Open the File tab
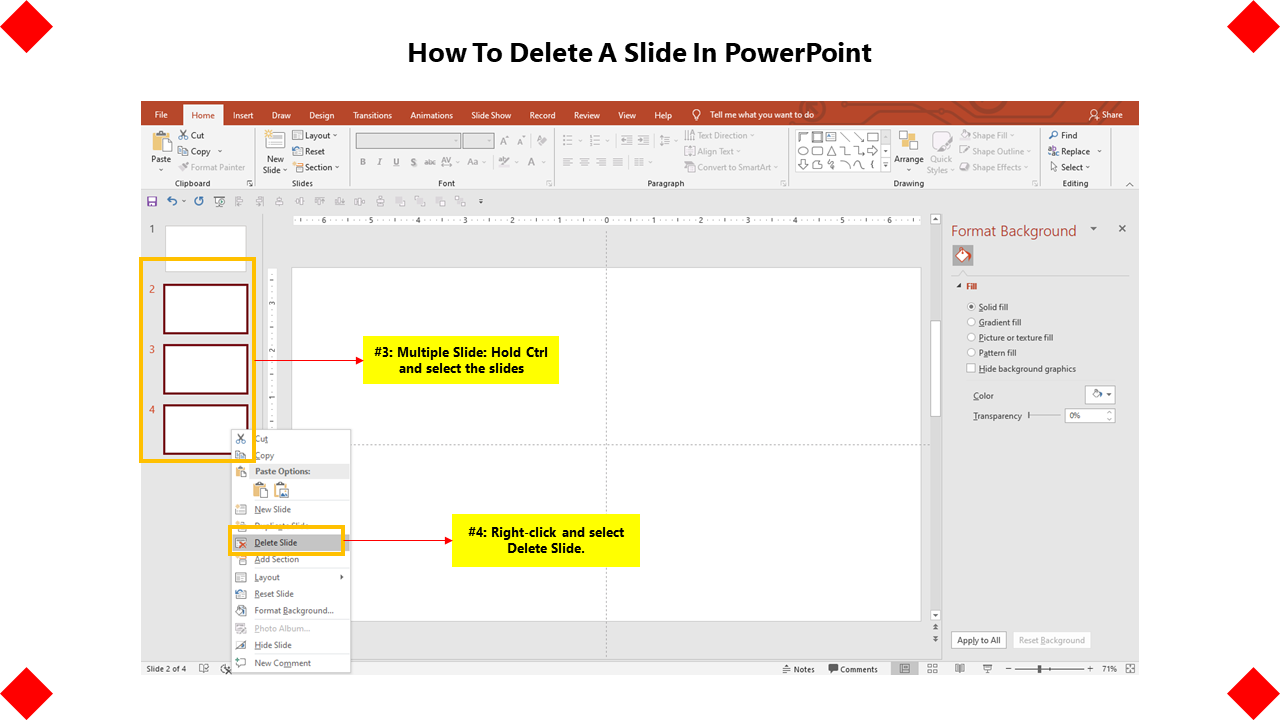 [x=161, y=115]
